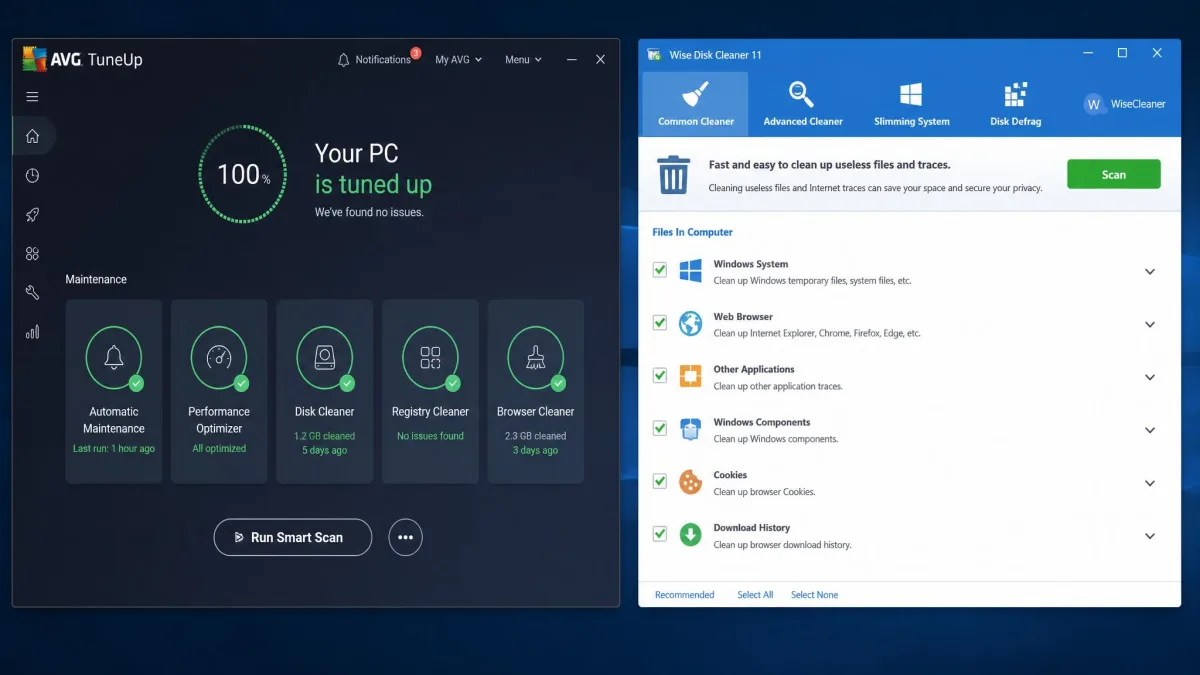Image resolution: width=1200 pixels, height=675 pixels.
Task: Open the Automatic Maintenance bell tile icon
Action: pos(114,357)
